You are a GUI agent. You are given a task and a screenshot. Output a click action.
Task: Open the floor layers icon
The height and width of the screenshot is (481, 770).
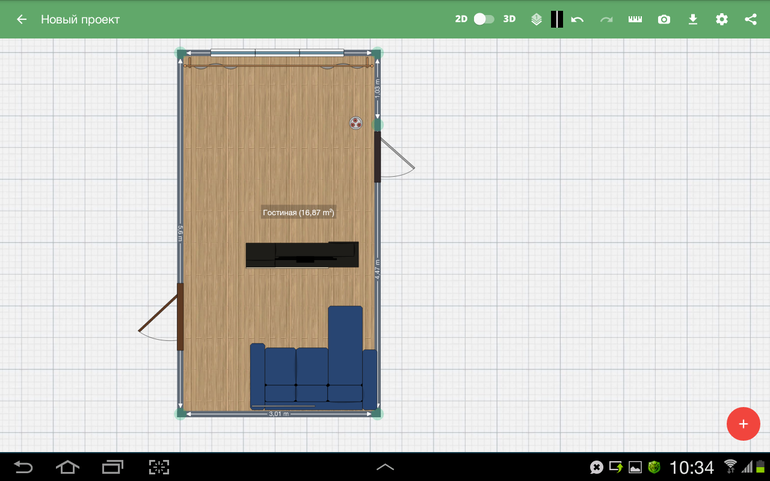click(536, 19)
